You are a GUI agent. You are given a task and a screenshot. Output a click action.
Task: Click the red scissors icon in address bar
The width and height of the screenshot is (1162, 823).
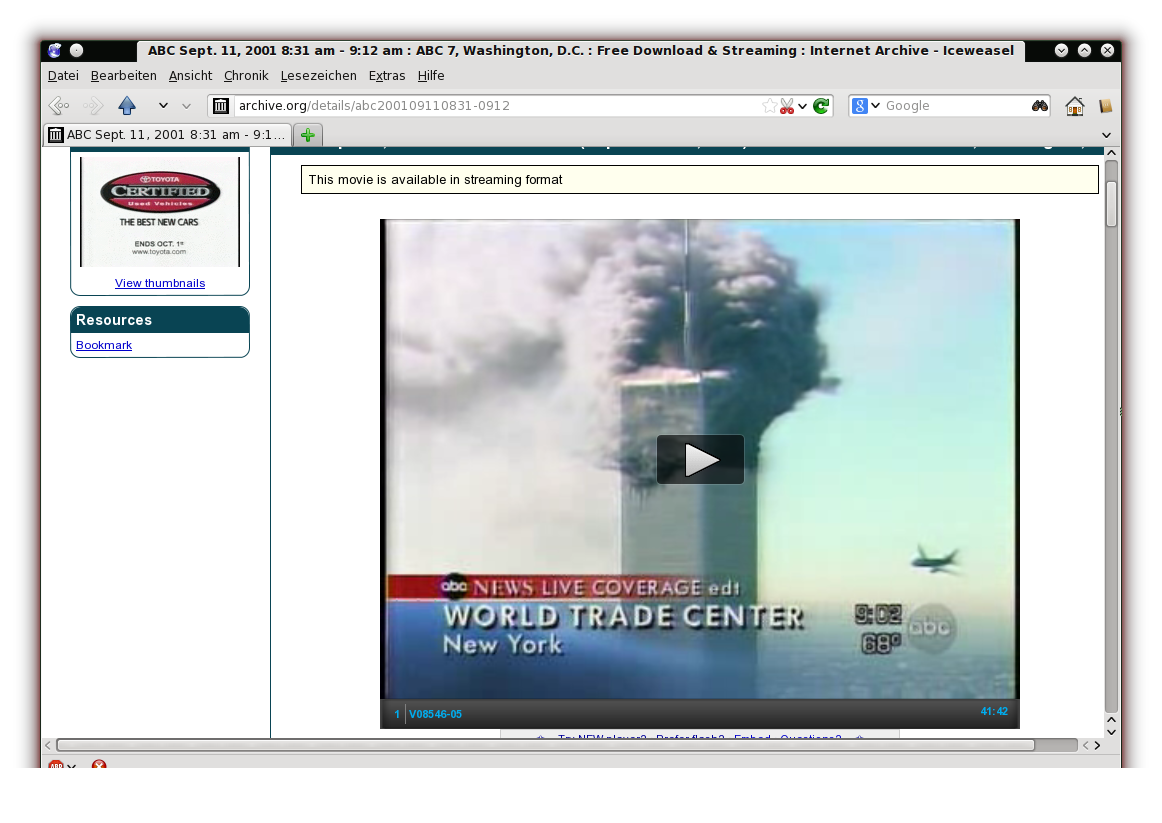[x=787, y=106]
